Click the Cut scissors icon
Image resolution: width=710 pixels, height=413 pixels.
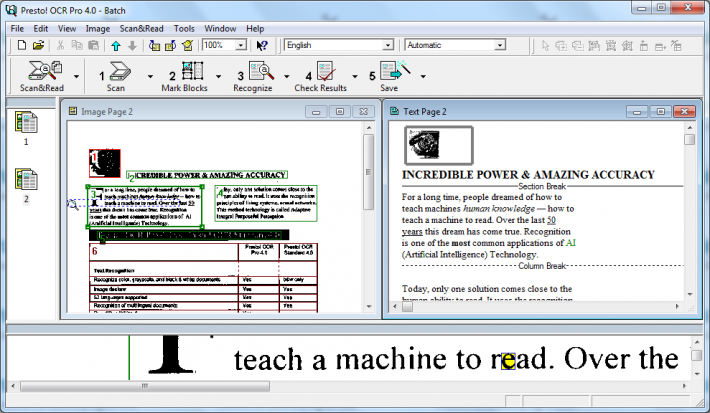click(x=60, y=45)
